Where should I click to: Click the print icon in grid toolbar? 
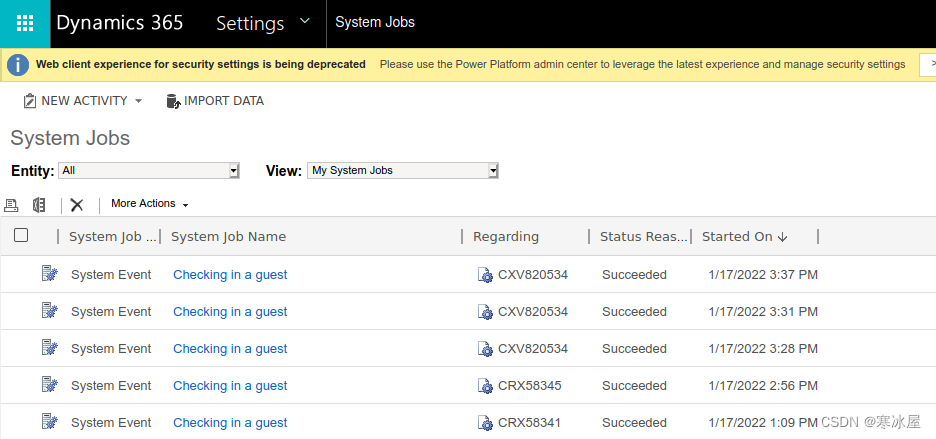point(11,205)
